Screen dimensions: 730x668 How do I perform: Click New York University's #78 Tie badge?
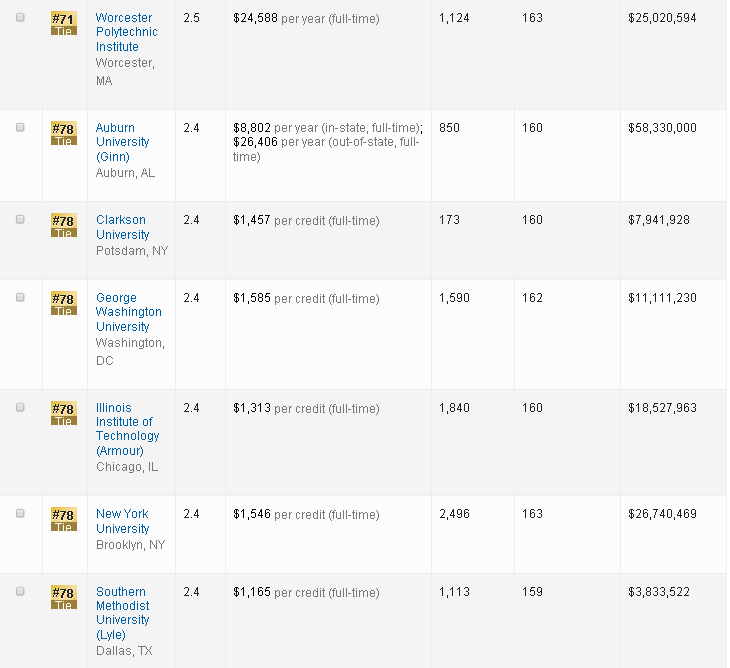(x=63, y=520)
